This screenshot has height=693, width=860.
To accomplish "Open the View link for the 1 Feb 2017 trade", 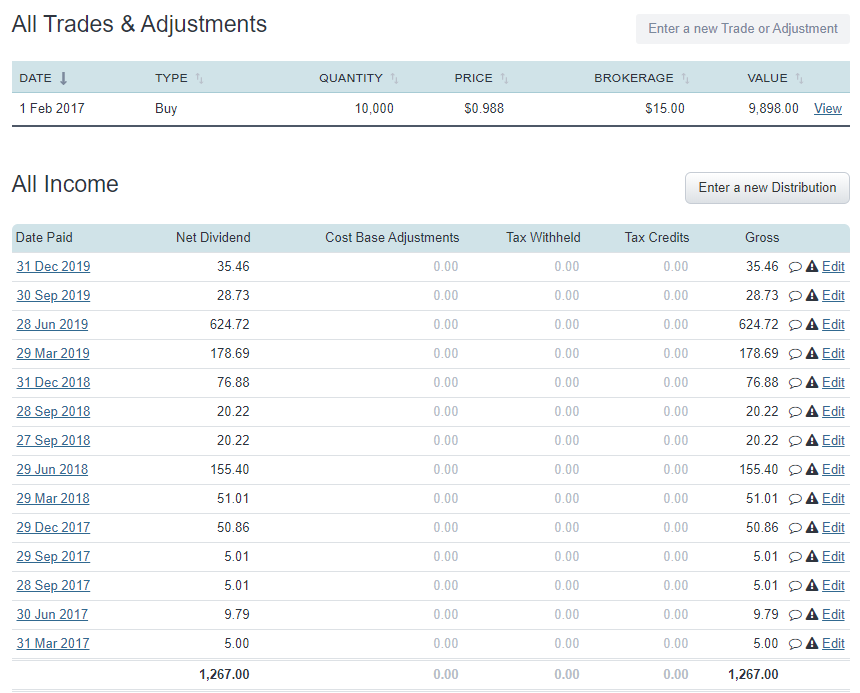I will click(x=827, y=108).
